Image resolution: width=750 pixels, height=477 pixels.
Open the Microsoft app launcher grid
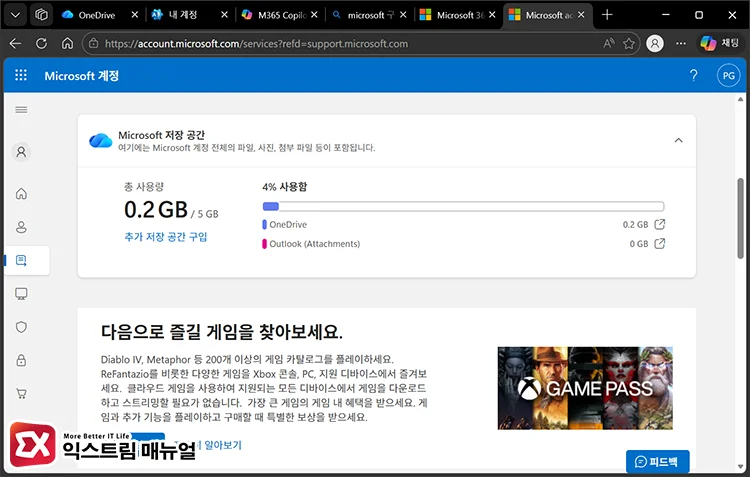(x=21, y=75)
